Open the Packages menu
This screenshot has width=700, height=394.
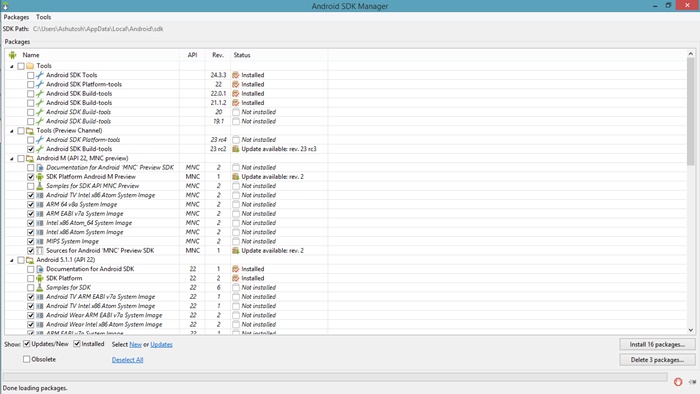pyautogui.click(x=16, y=17)
